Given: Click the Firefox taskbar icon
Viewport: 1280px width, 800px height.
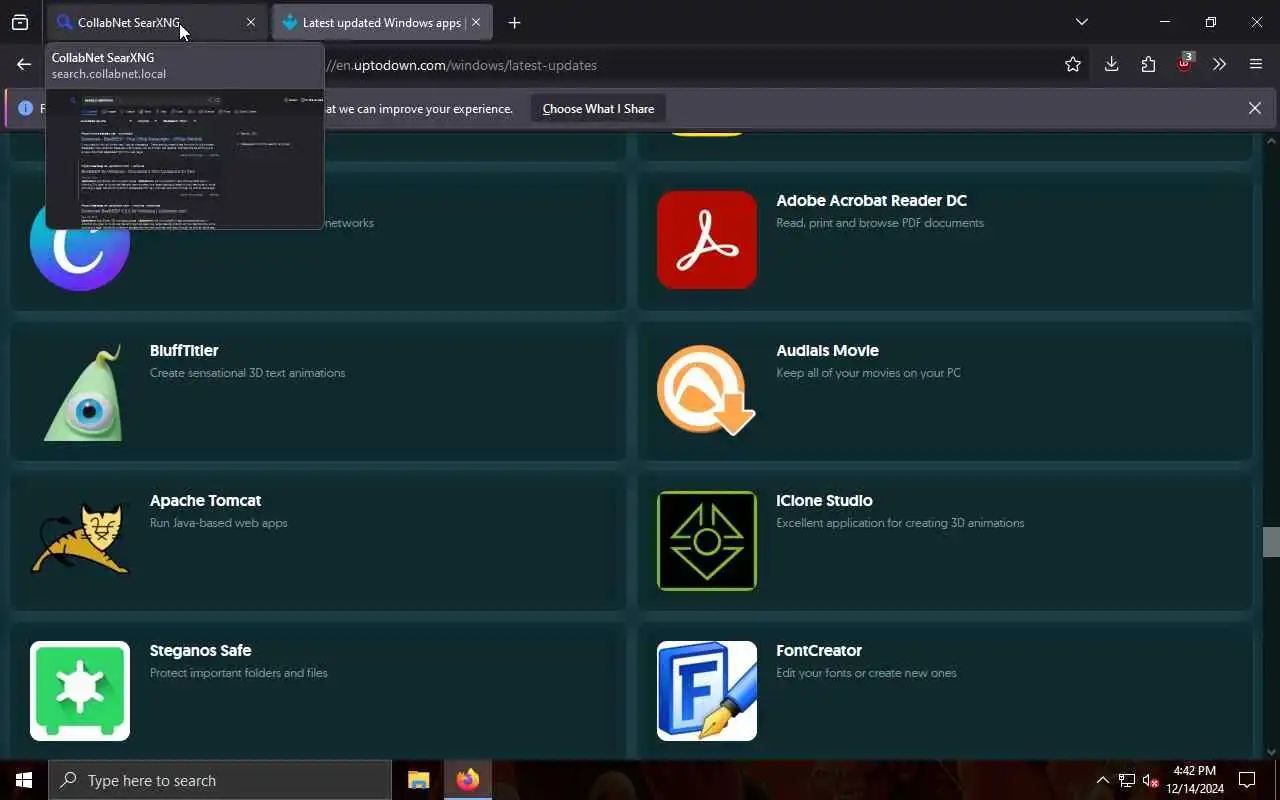Looking at the screenshot, I should tap(467, 780).
